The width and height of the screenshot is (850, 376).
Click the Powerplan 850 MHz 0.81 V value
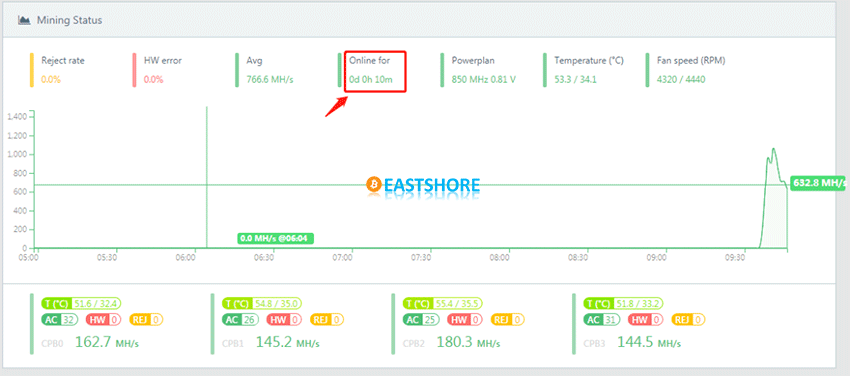point(484,80)
